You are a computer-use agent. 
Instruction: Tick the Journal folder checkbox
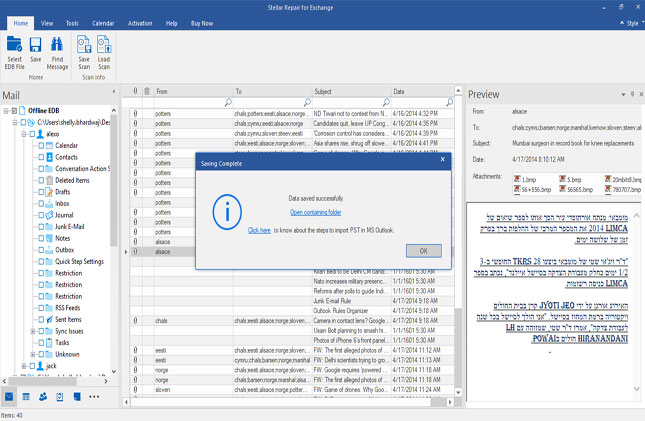click(41, 215)
